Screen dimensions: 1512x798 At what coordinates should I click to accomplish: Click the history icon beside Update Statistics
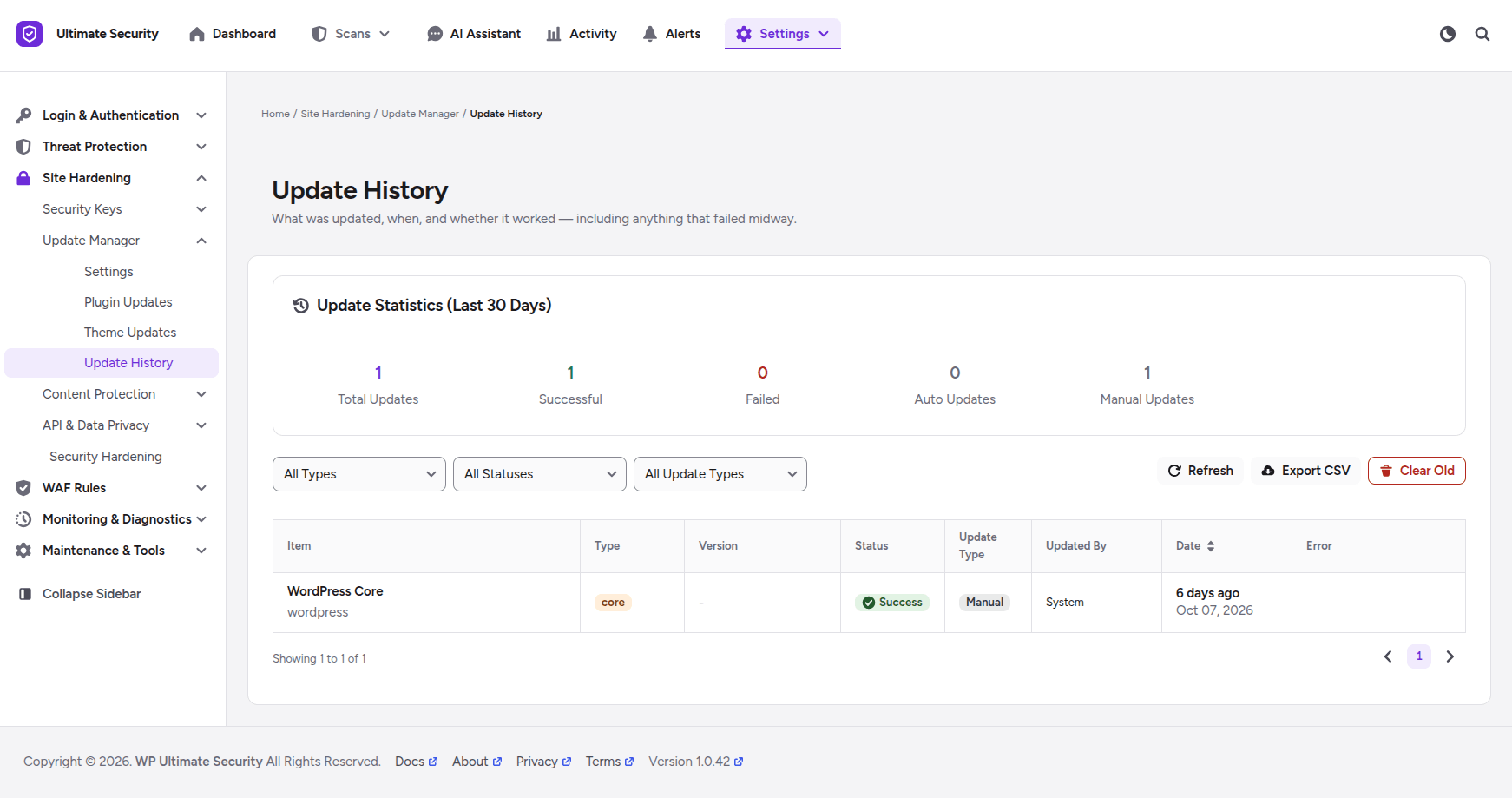click(x=300, y=306)
